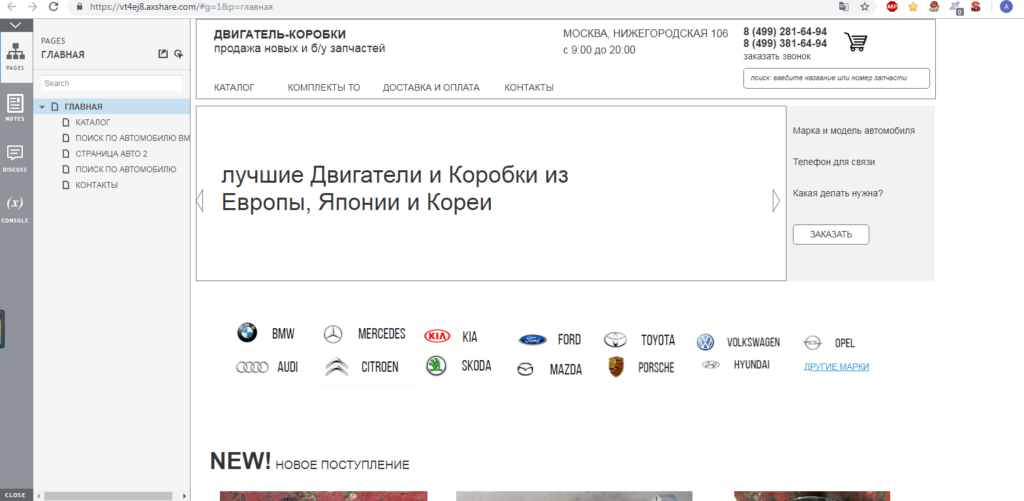This screenshot has height=501, width=1024.
Task: Go to next slide in banner
Action: (775, 201)
